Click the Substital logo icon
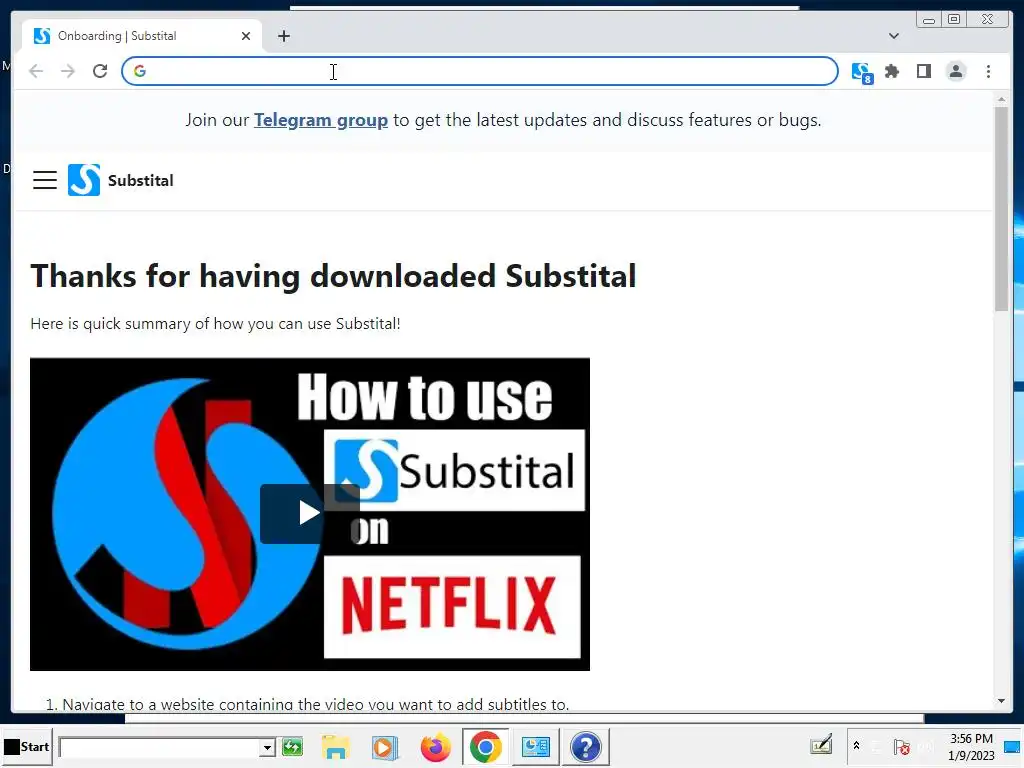The height and width of the screenshot is (768, 1024). click(x=84, y=180)
